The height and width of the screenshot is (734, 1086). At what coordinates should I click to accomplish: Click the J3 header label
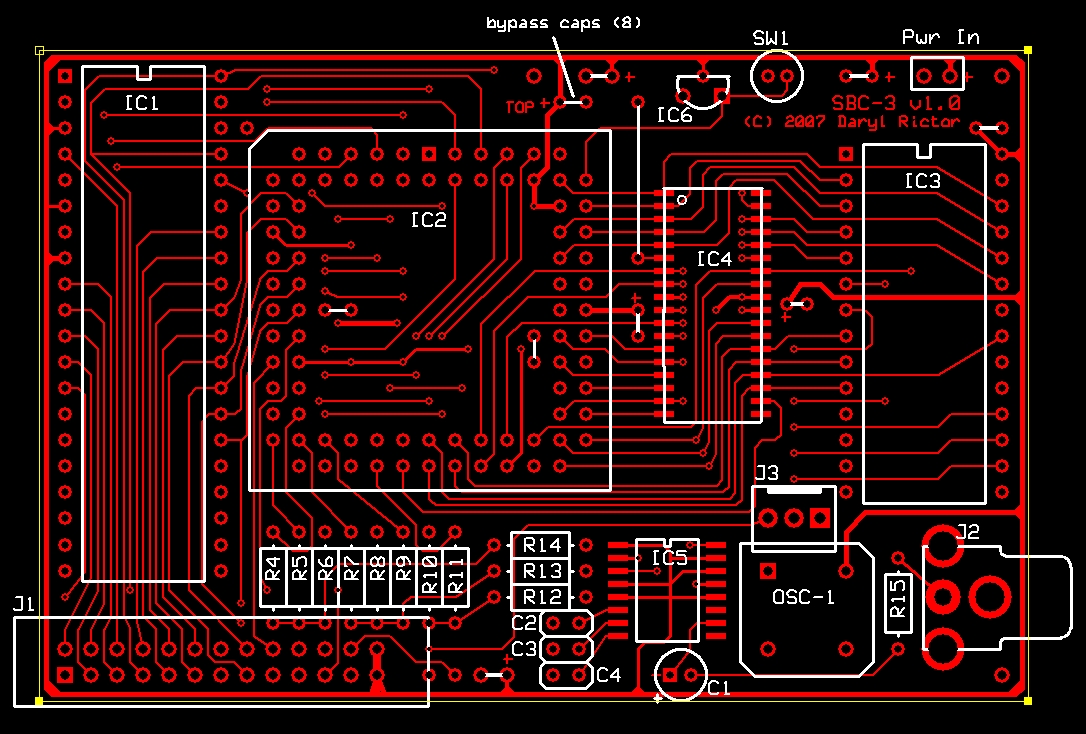click(767, 473)
